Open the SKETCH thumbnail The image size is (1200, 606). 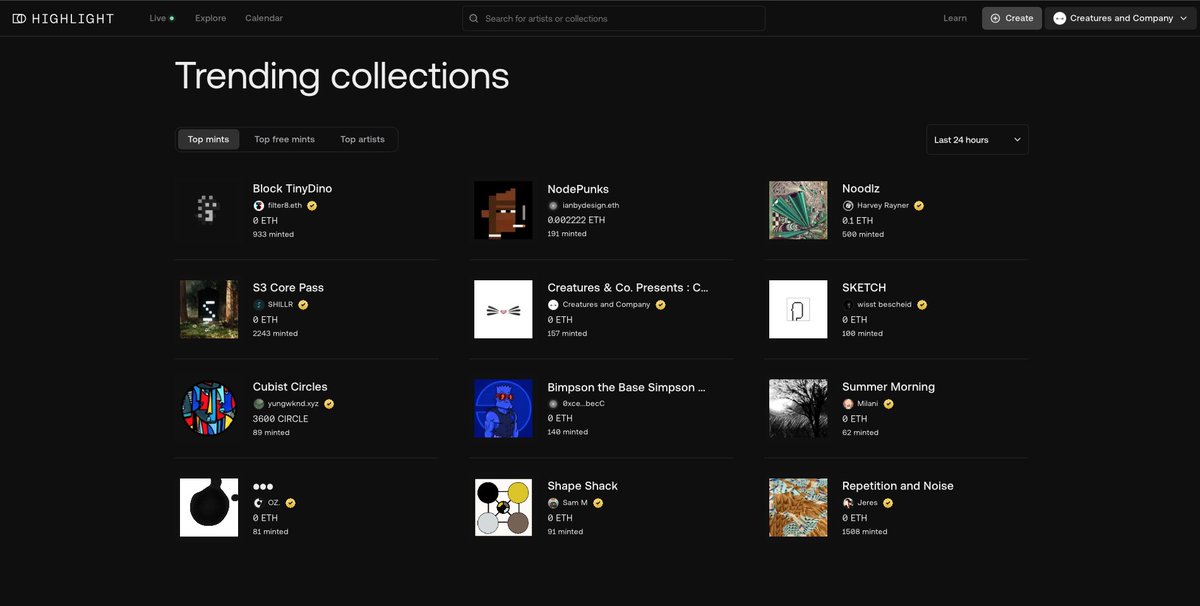pos(798,309)
